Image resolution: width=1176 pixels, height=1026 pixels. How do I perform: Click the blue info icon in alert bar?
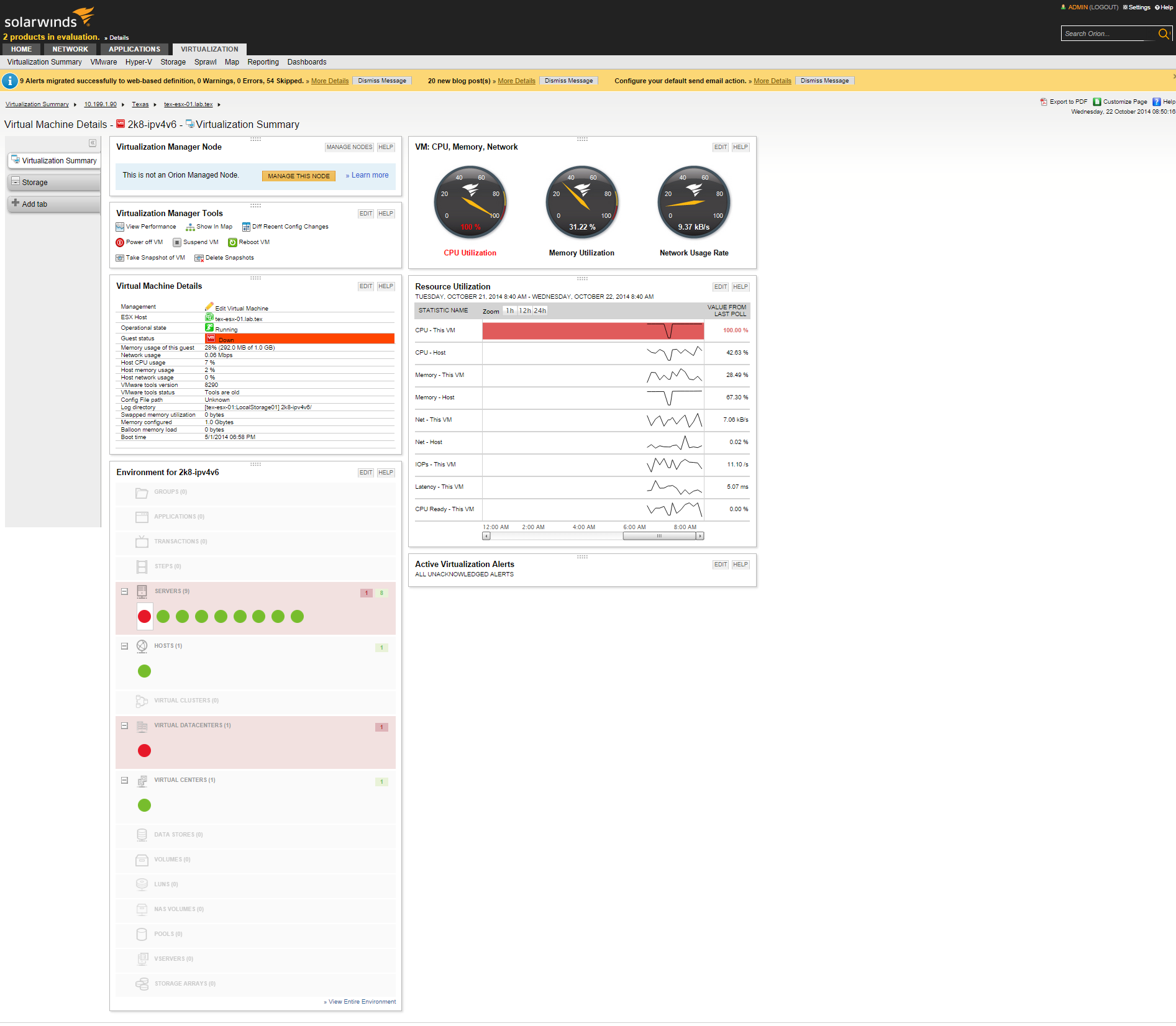point(10,81)
